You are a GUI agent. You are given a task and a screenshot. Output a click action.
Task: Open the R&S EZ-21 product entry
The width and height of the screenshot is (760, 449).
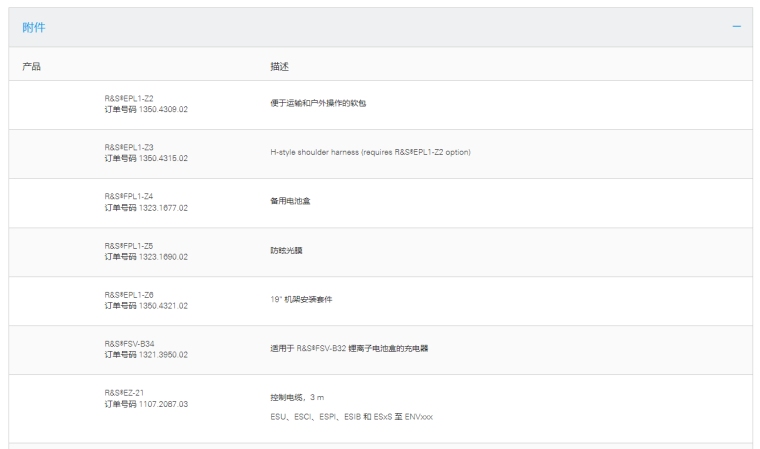127,393
